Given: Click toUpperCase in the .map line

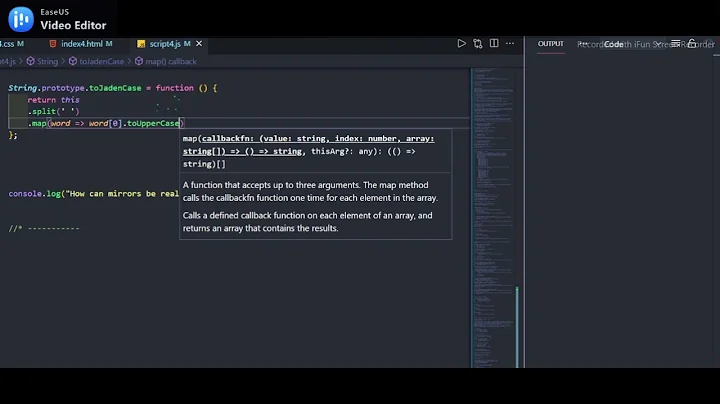Looking at the screenshot, I should (153, 123).
